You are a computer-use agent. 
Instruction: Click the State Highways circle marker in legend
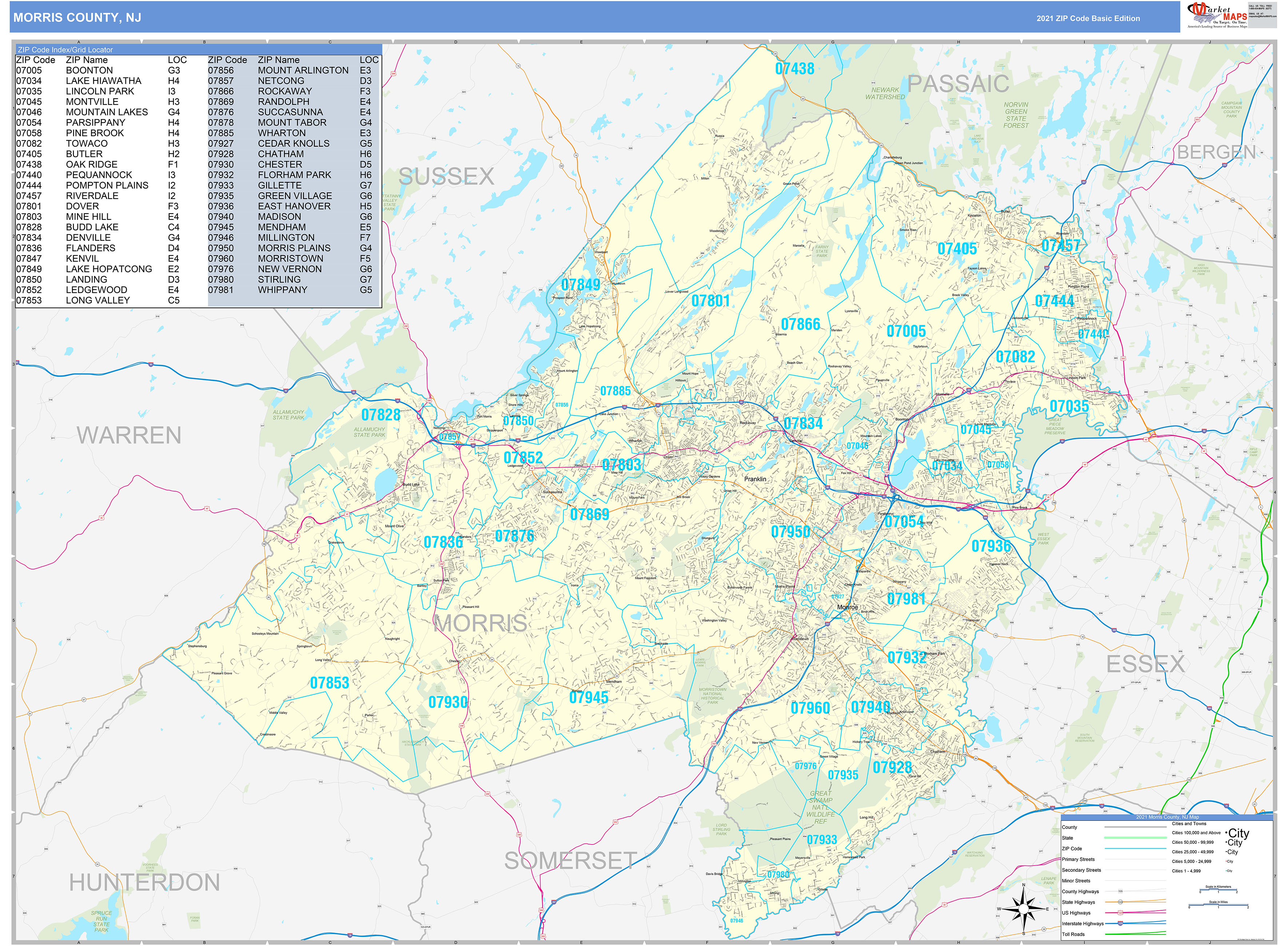tap(1120, 902)
